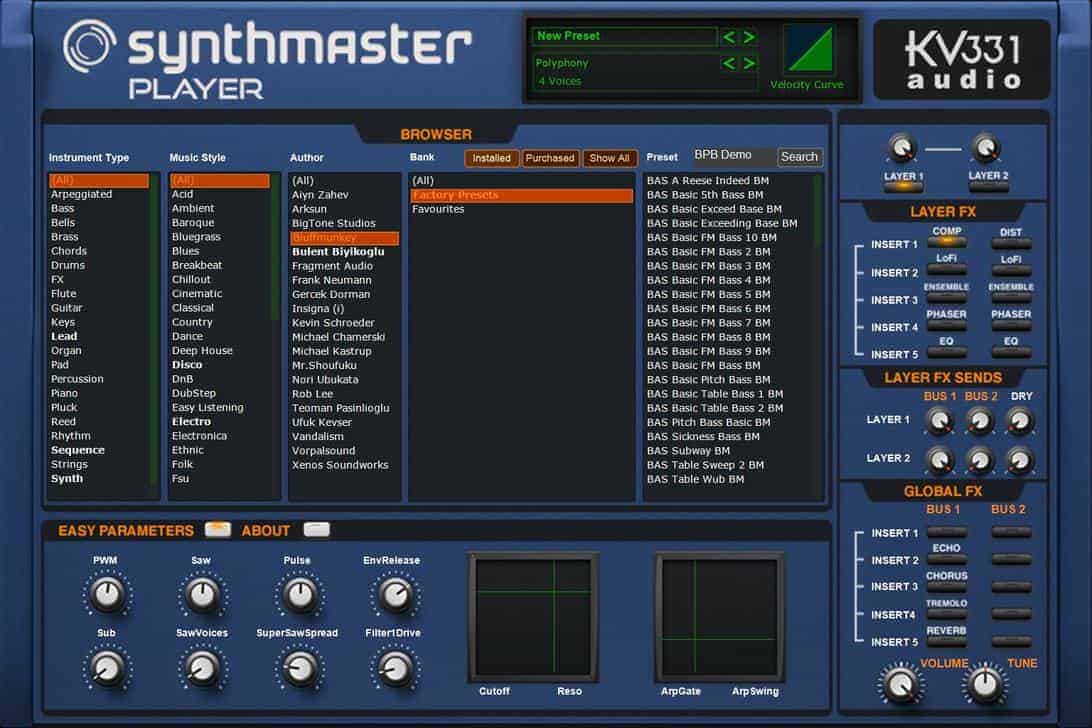Select the Factory Presets bank

click(522, 195)
